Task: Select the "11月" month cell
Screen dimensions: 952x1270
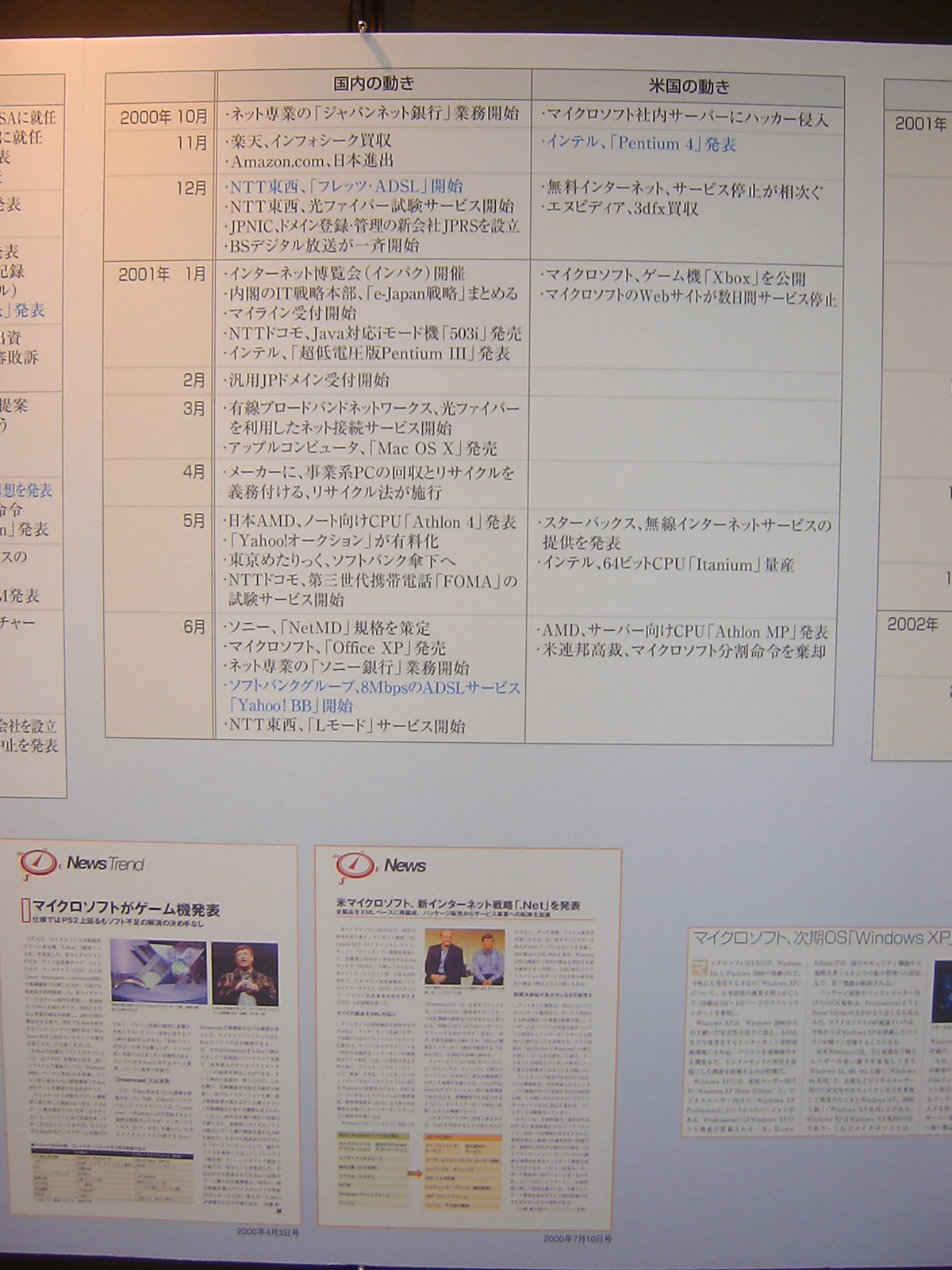Action: (x=191, y=143)
